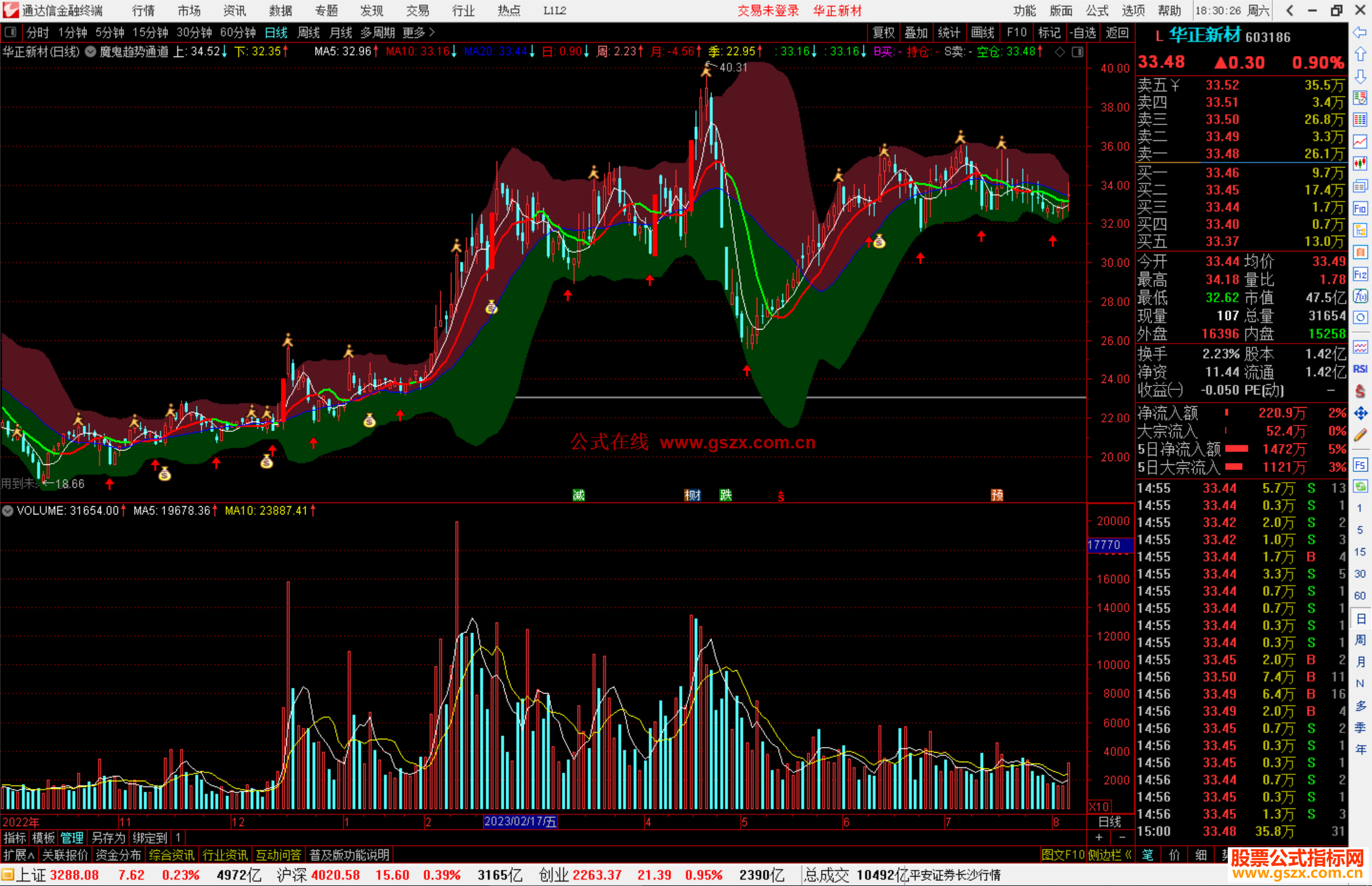Toggle the chart panel icon at top-left
The image size is (1372, 886).
(11, 32)
